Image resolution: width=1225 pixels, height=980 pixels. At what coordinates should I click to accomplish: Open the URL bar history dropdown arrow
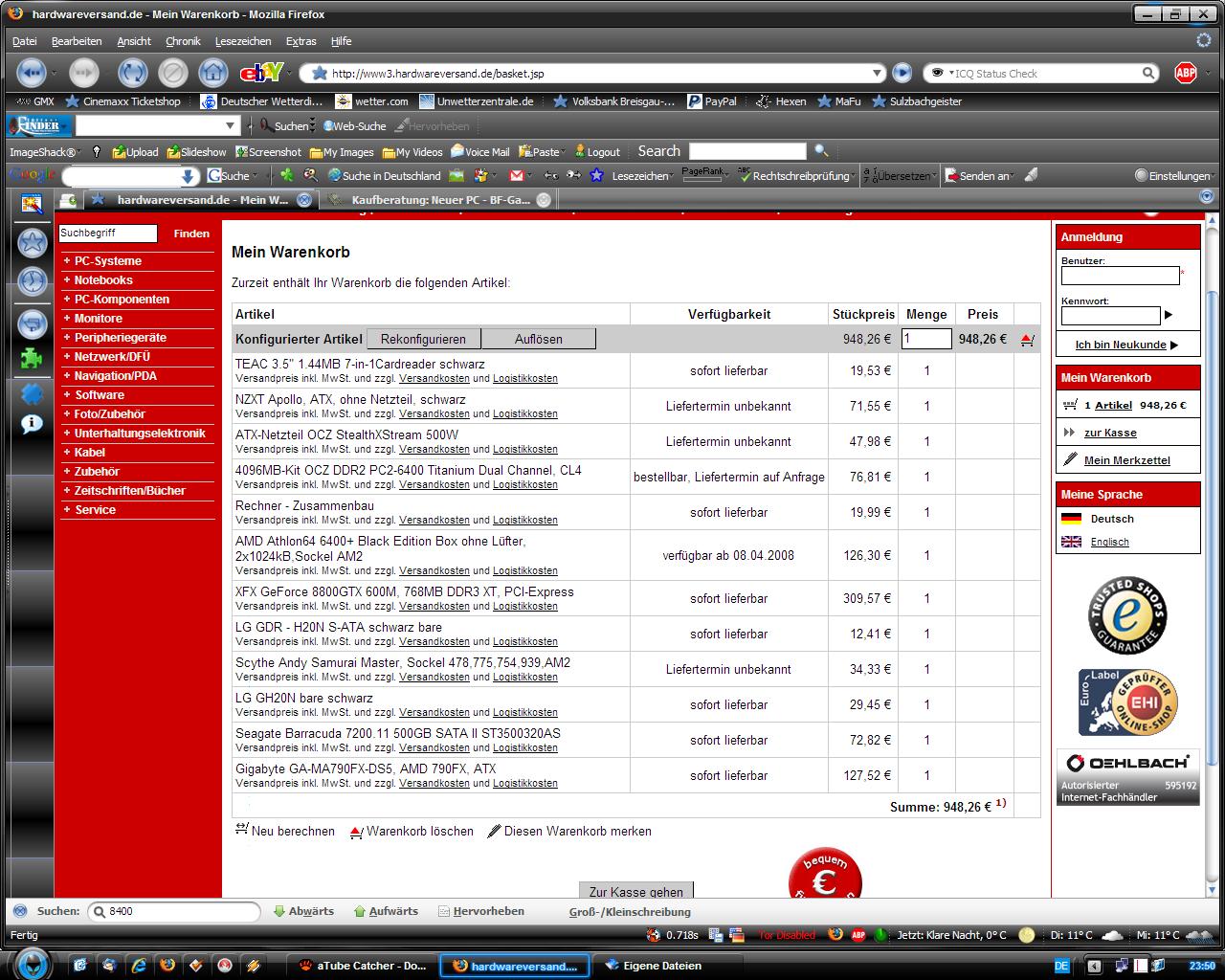coord(878,73)
